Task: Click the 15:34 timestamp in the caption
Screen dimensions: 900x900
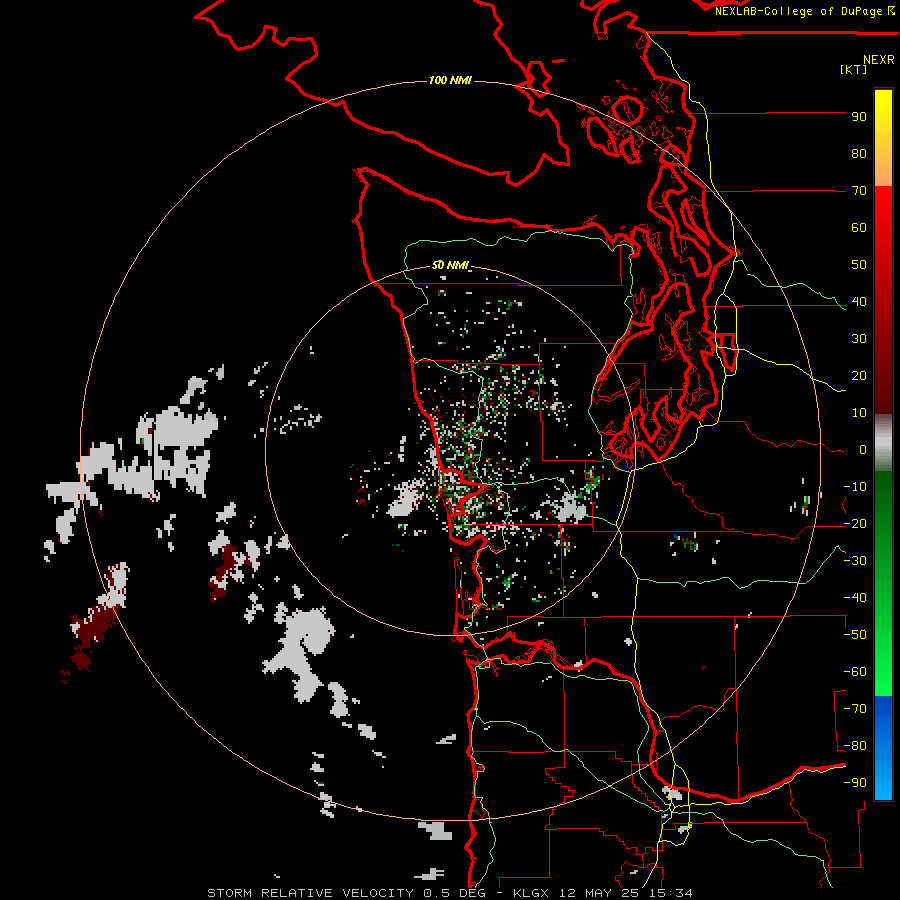Action: 671,893
